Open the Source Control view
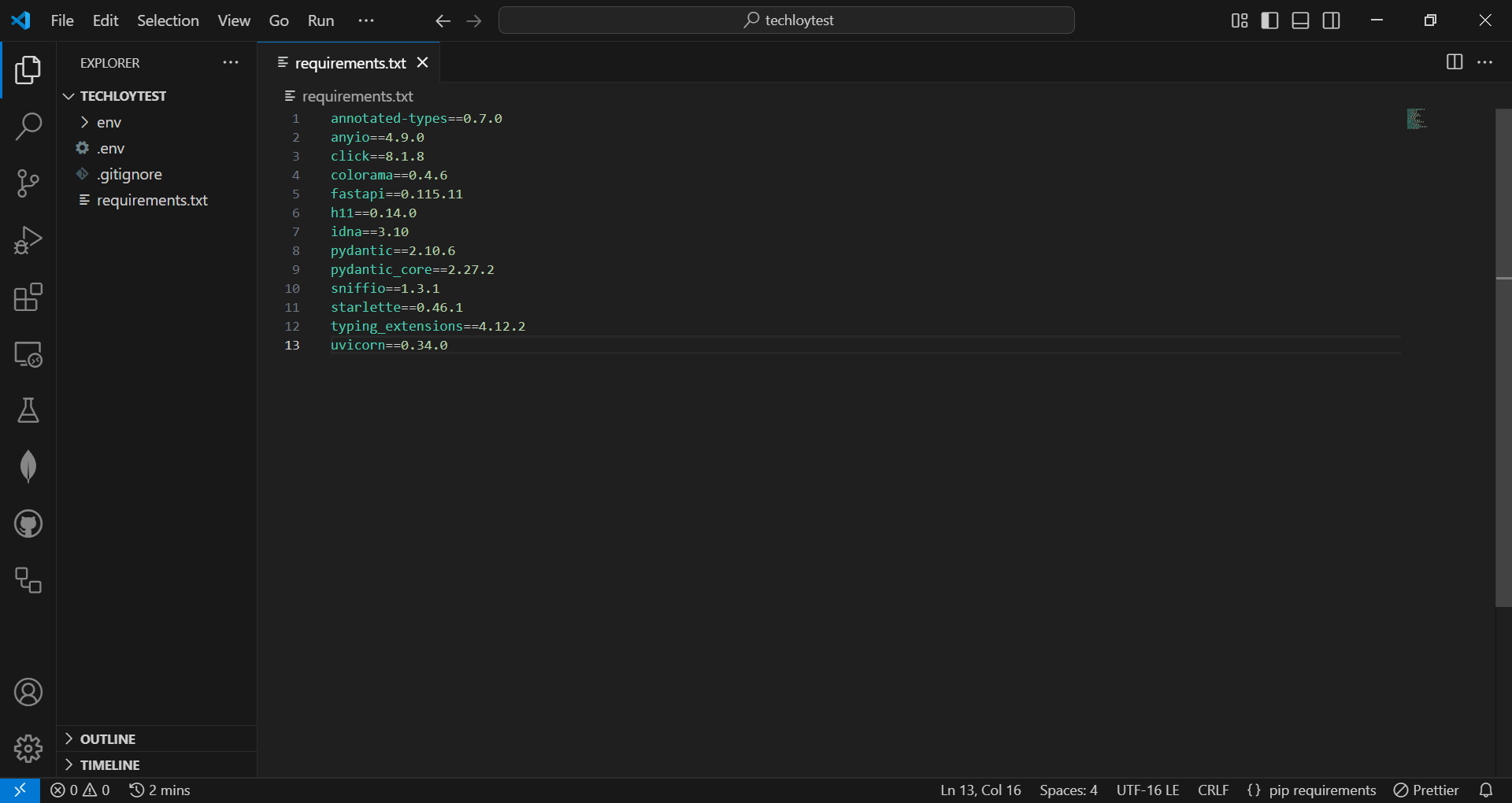Screen dimensions: 1512x803 point(28,183)
